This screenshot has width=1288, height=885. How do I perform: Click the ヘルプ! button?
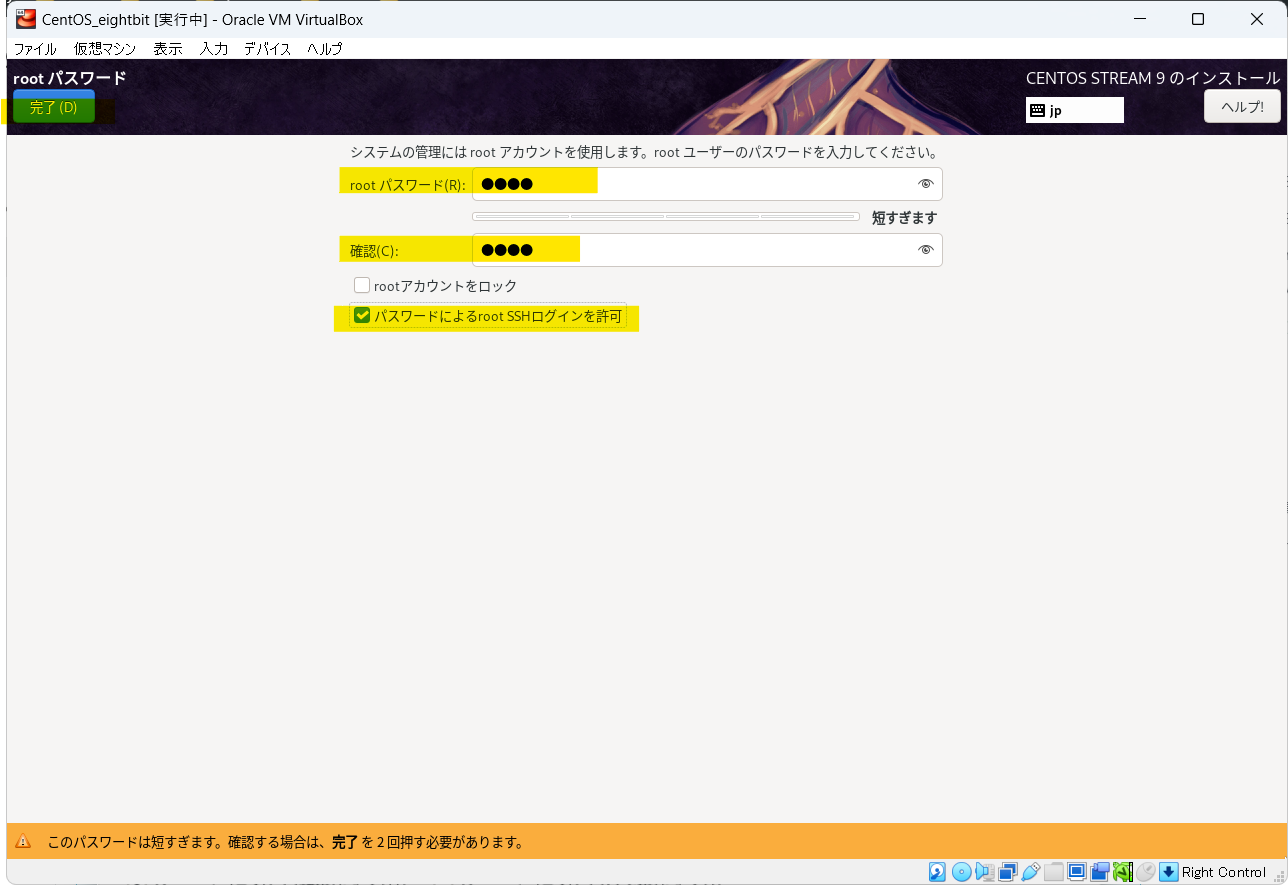click(x=1242, y=106)
